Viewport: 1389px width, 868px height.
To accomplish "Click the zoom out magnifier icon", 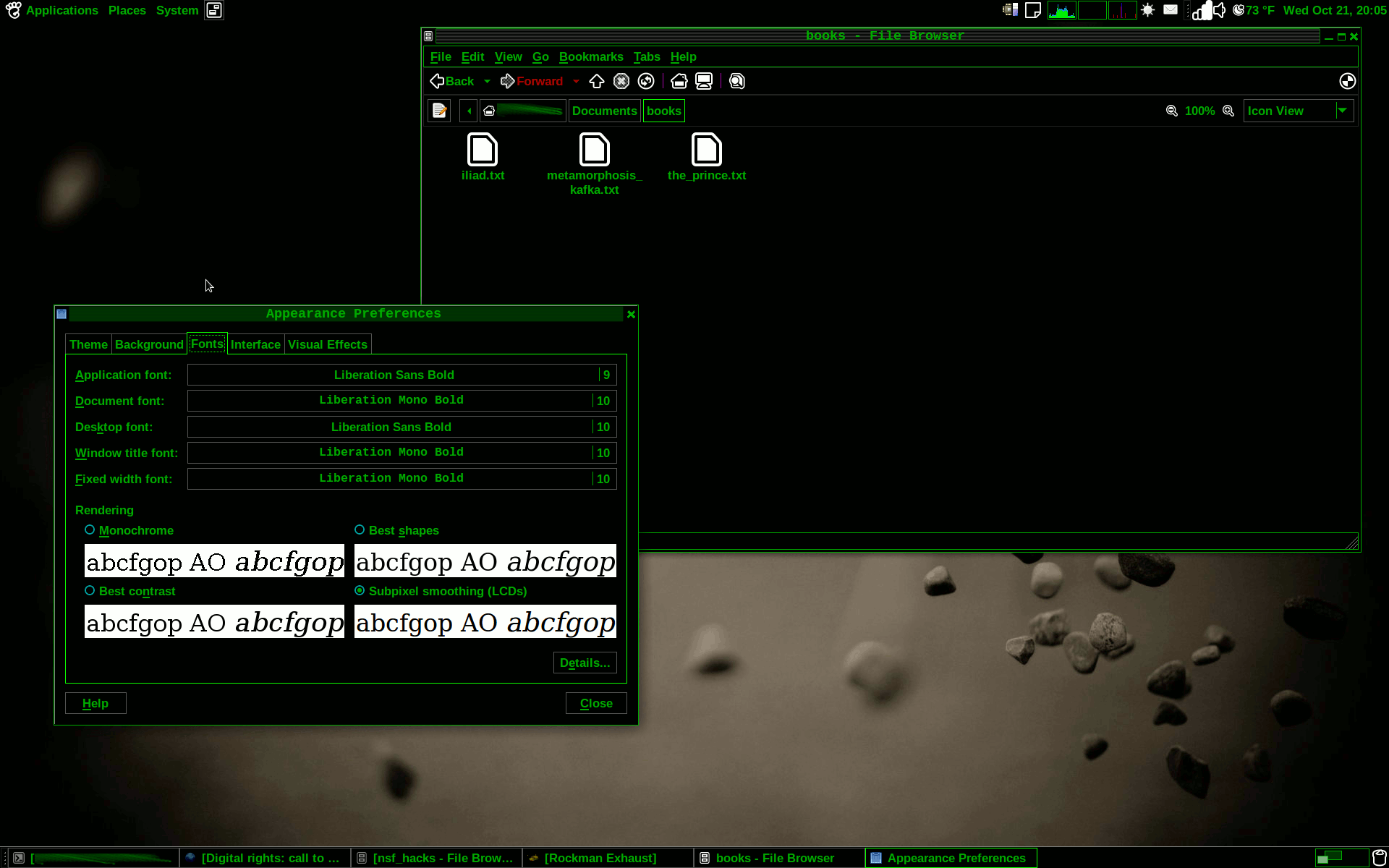I will point(1172,111).
